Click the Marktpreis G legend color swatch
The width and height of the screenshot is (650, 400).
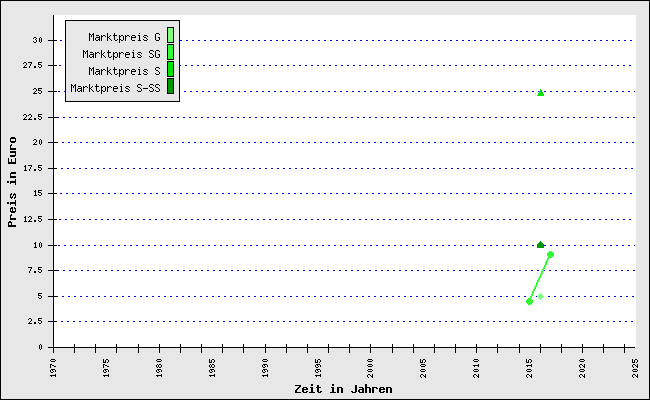(170, 35)
